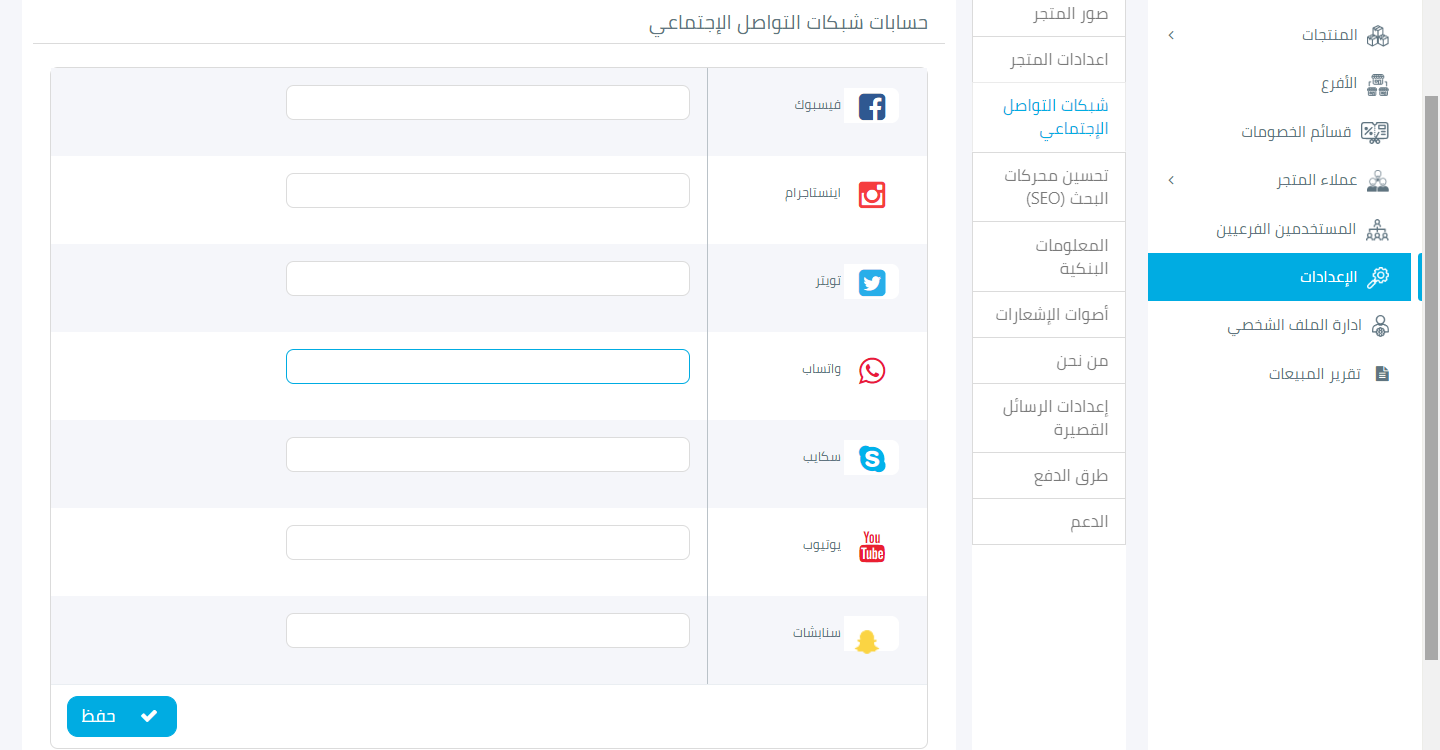Switch to تحسين محركات البحث (SEO) tab
The width and height of the screenshot is (1440, 750).
click(1056, 187)
